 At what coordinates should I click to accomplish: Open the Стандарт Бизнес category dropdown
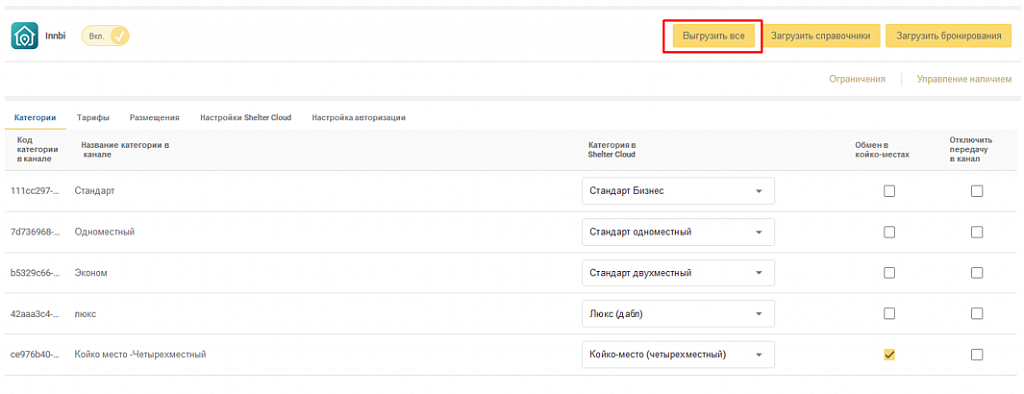[x=678, y=191]
